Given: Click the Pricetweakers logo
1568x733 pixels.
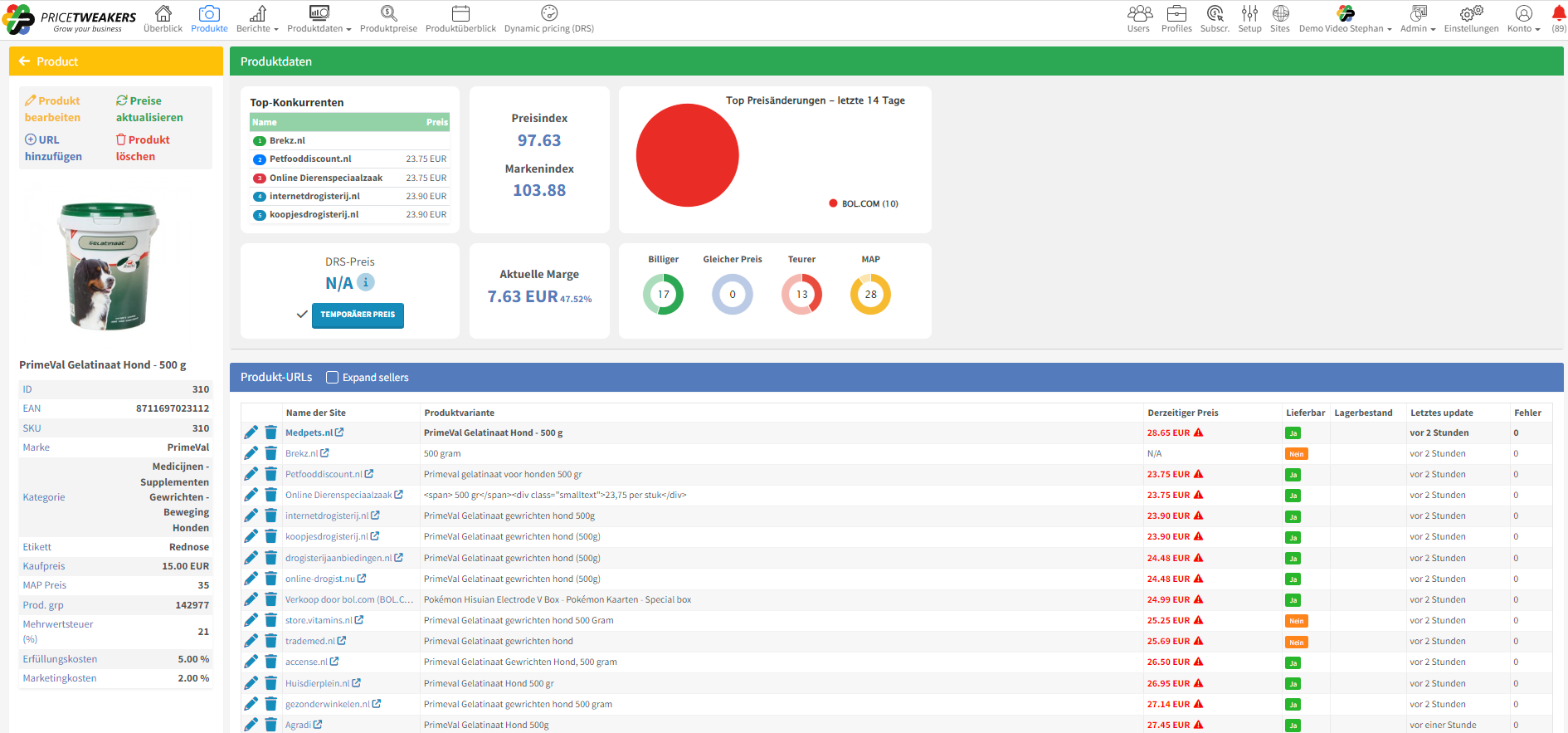Looking at the screenshot, I should [70, 20].
